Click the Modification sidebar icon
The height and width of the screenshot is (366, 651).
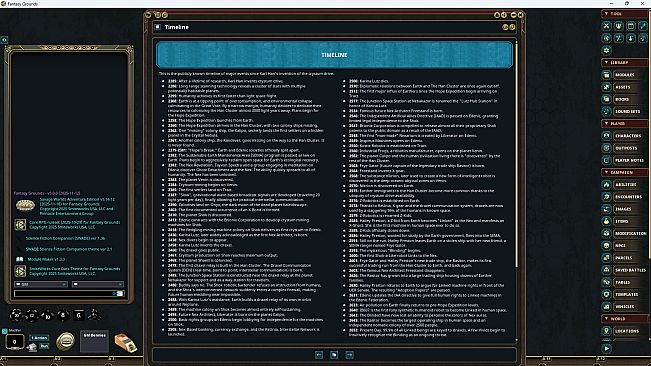click(607, 233)
